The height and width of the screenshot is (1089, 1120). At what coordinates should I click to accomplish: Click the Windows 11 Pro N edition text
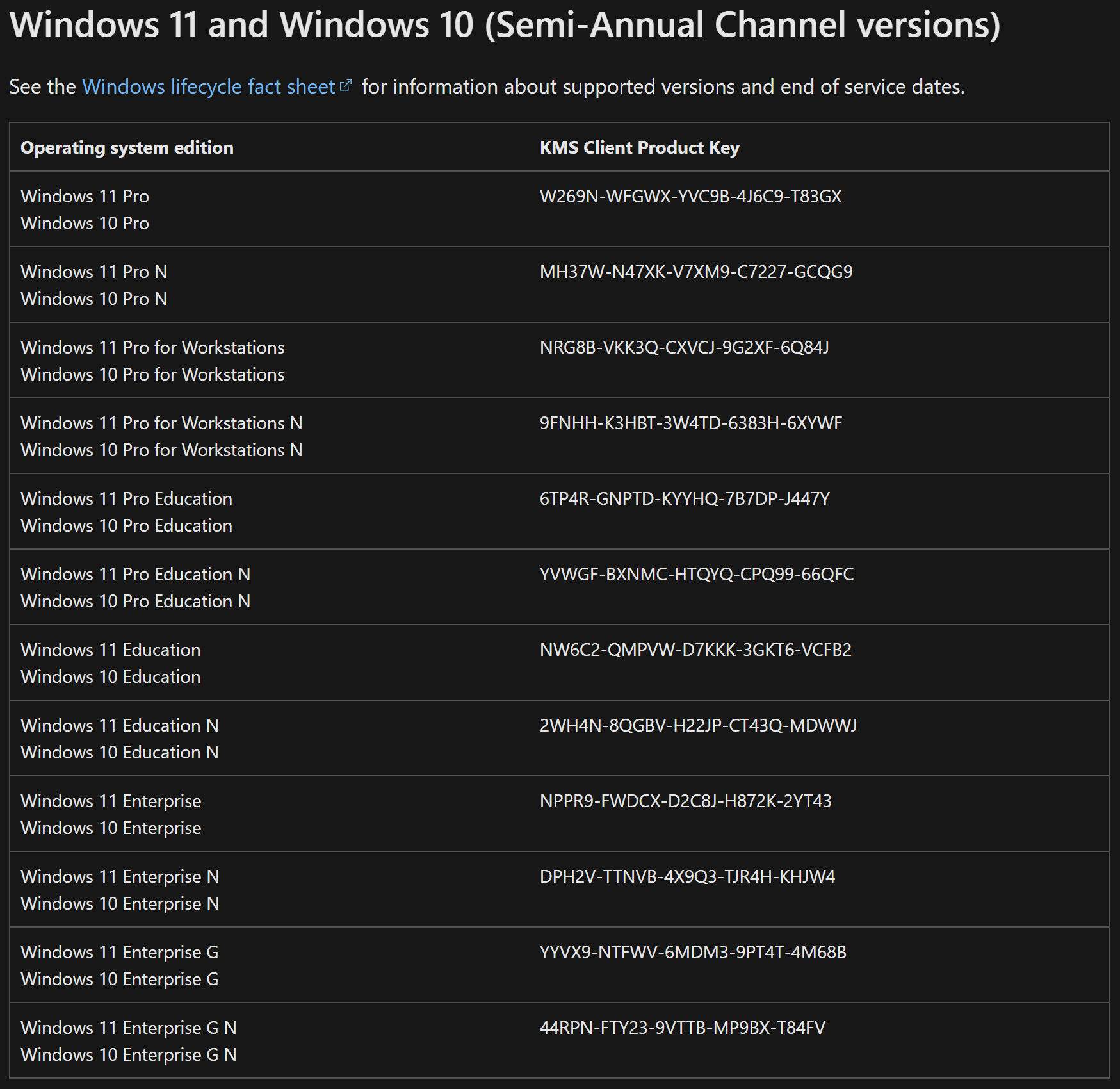coord(93,272)
